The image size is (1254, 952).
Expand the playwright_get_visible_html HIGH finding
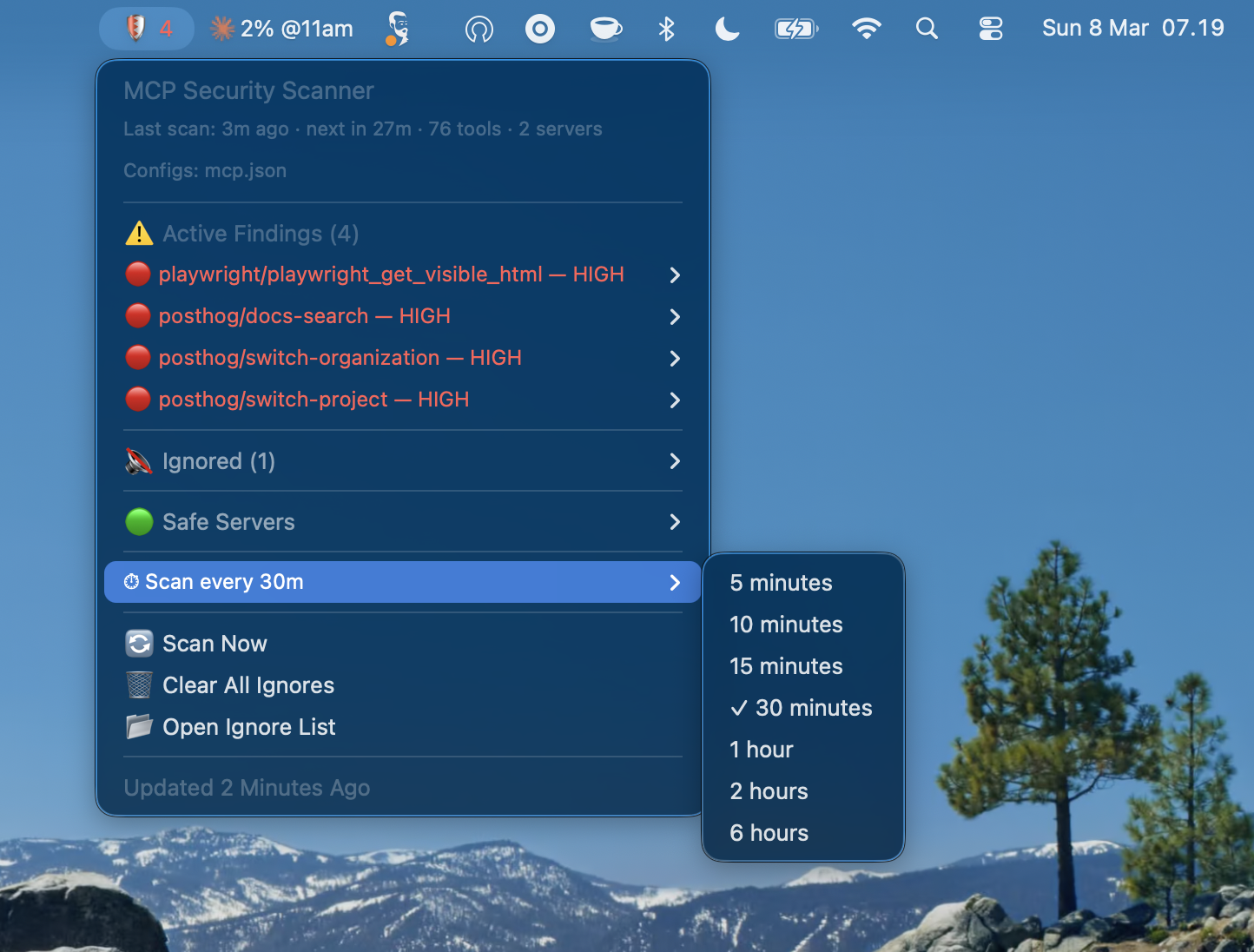coord(392,274)
